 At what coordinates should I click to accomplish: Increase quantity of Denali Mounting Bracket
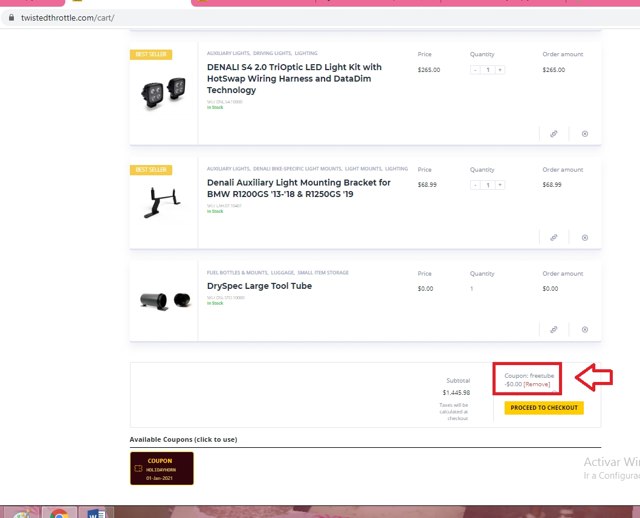[500, 185]
